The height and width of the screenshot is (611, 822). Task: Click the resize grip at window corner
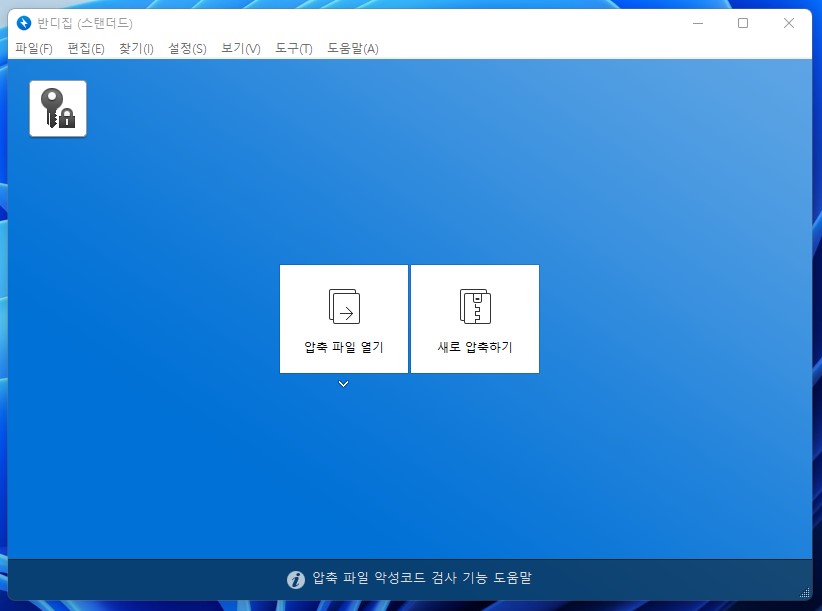pyautogui.click(x=805, y=593)
